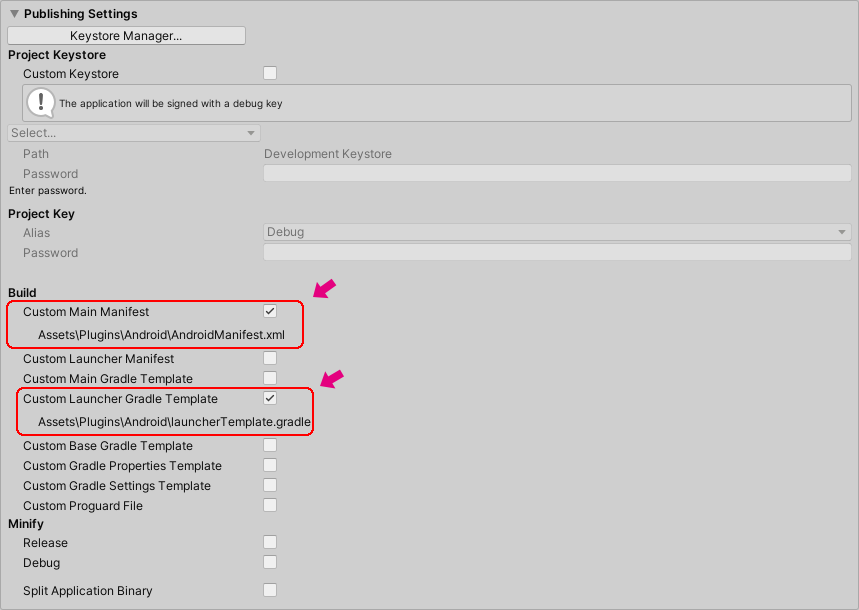This screenshot has width=859, height=610.
Task: Click the Custom Keystore label
Action: point(71,74)
